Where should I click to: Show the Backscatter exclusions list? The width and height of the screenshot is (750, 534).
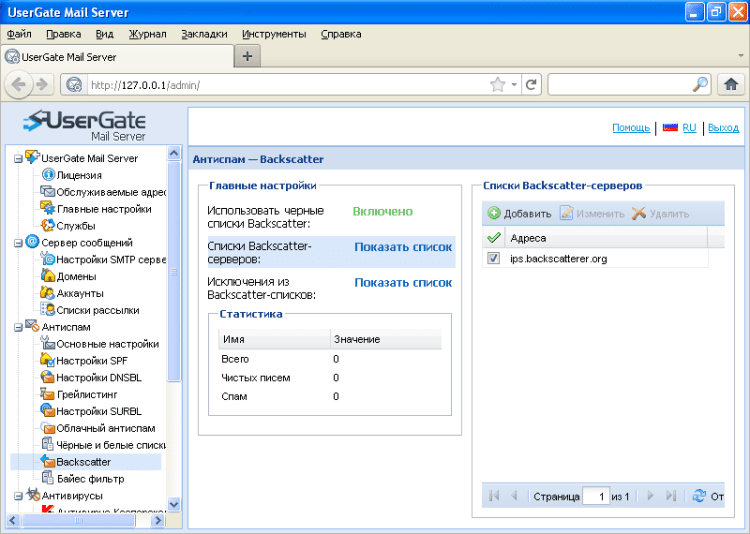click(403, 283)
